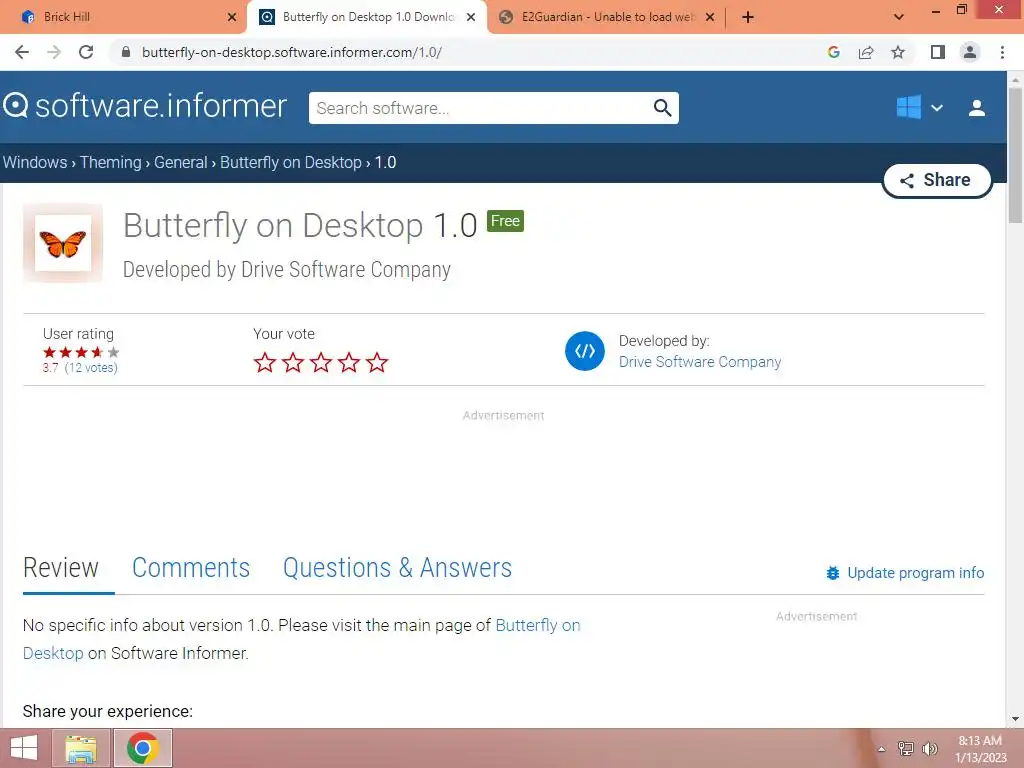The height and width of the screenshot is (768, 1024).
Task: Show hidden tray icons
Action: coord(881,749)
